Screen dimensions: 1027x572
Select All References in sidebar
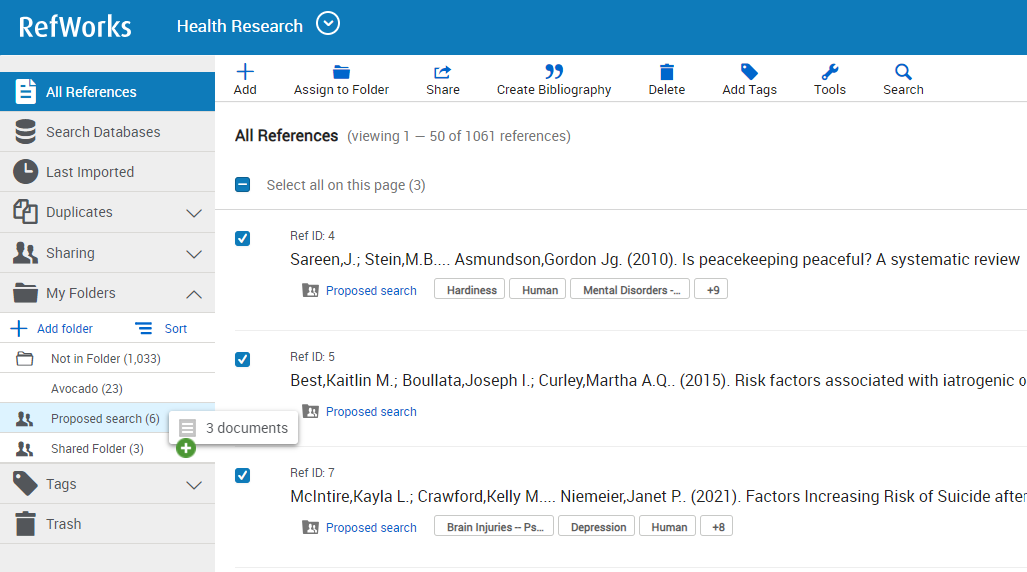(107, 91)
